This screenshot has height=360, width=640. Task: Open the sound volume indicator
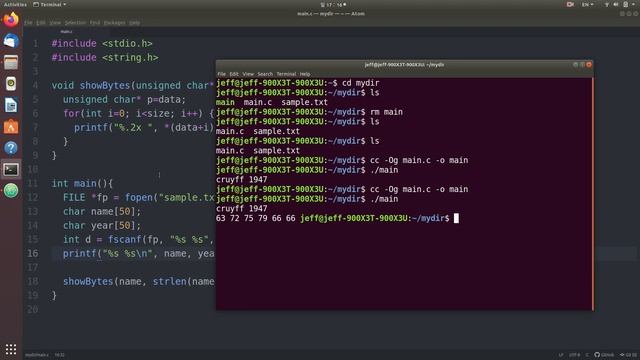(x=616, y=4)
